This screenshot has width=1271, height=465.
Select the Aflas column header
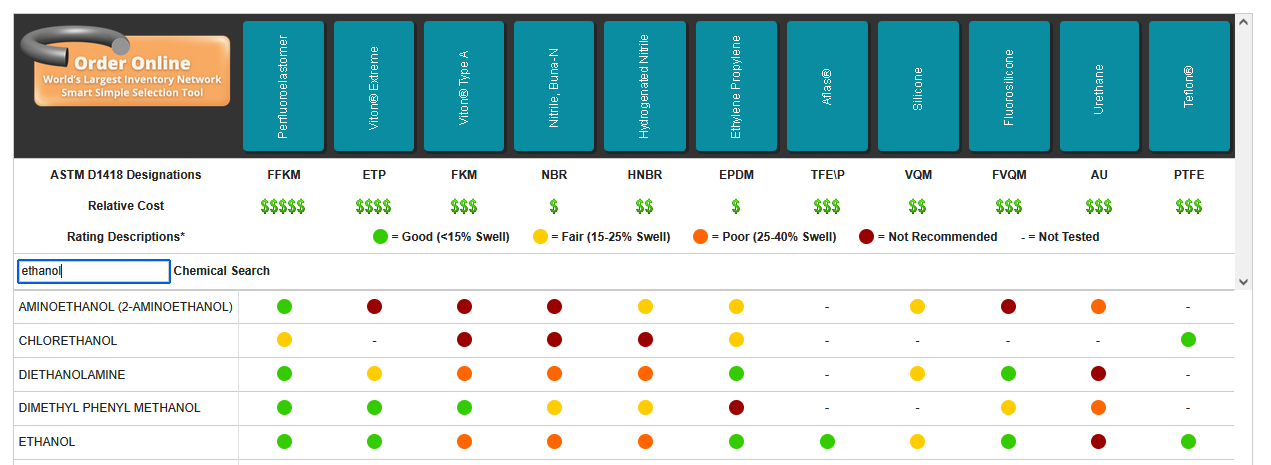coord(827,86)
